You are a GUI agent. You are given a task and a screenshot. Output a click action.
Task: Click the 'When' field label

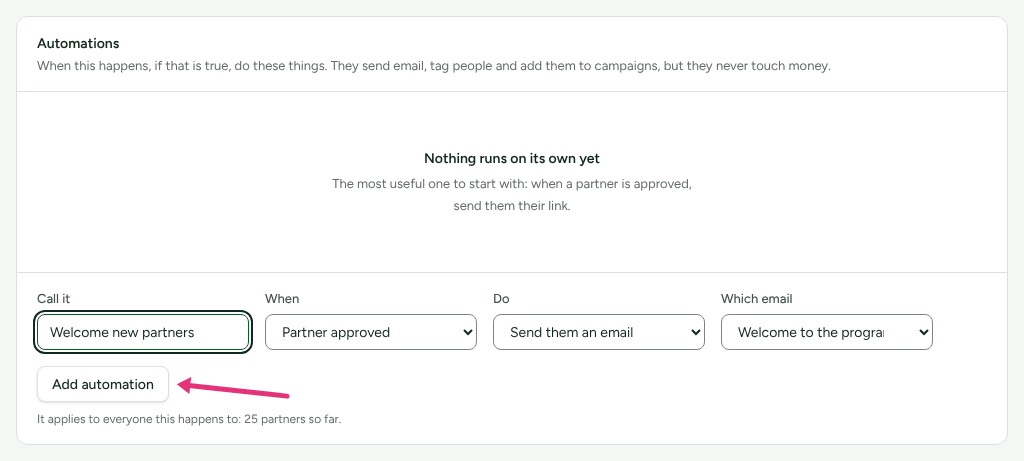coord(282,298)
